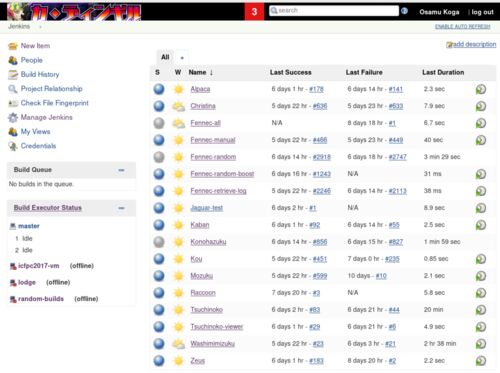Open the search help icon
The width and height of the screenshot is (500, 373).
click(x=404, y=11)
